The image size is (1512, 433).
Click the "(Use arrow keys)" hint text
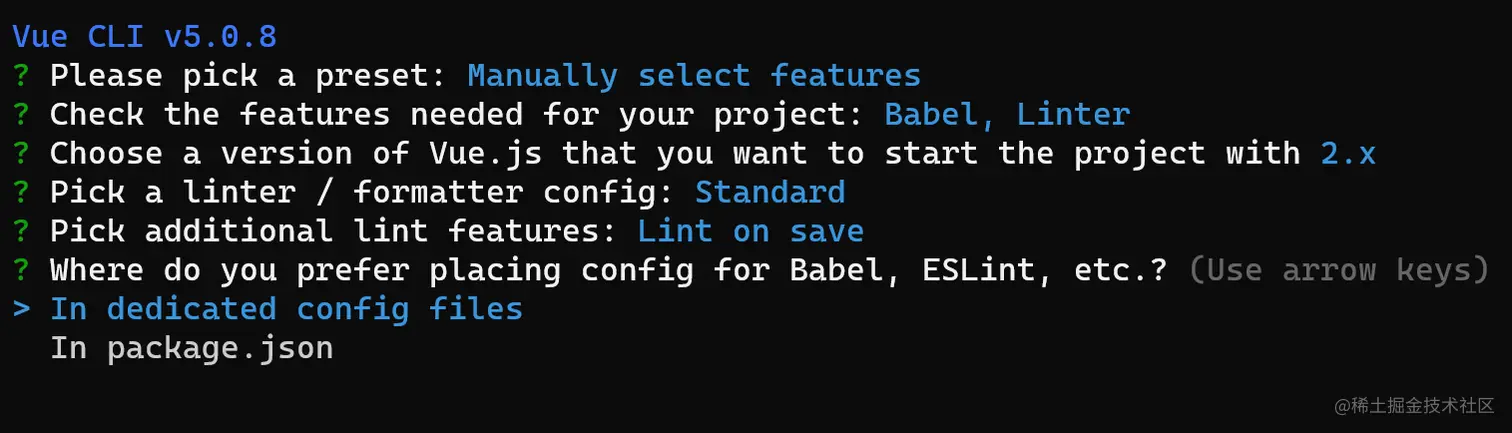(1339, 270)
